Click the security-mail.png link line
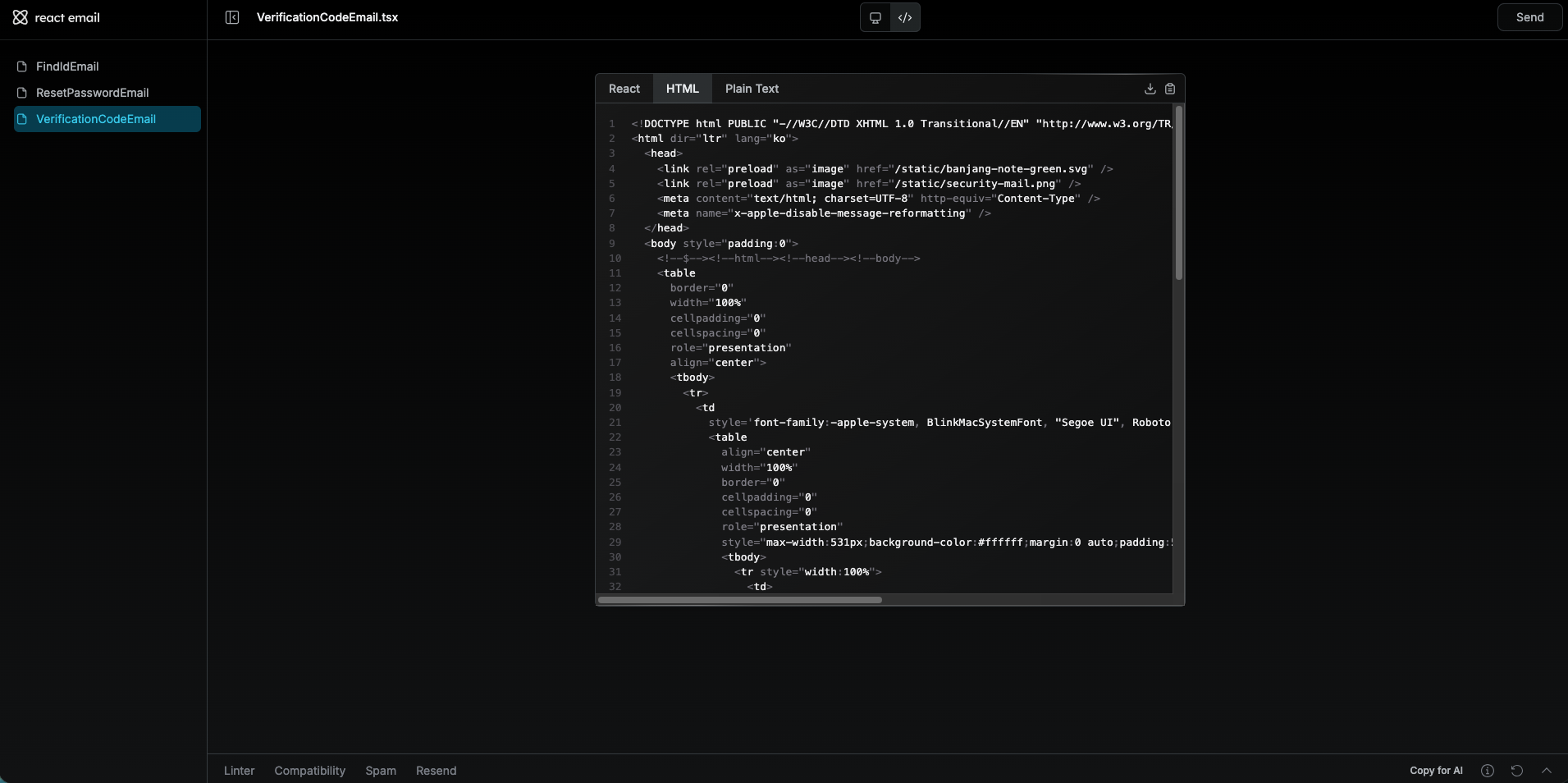The image size is (1568, 783). [x=869, y=184]
